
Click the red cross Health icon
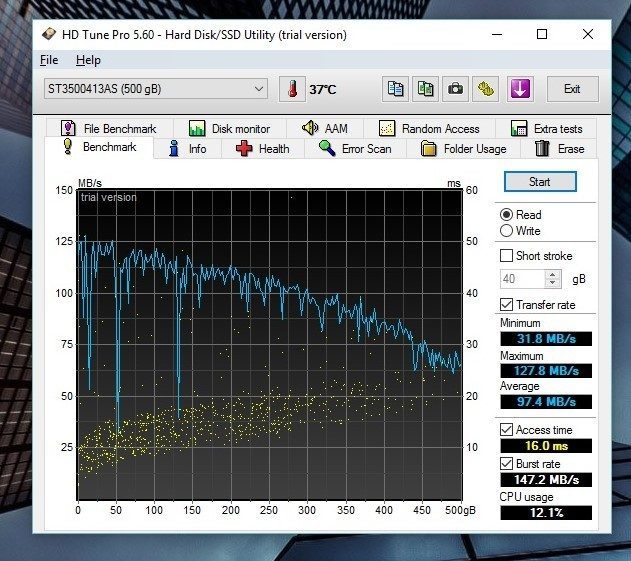point(244,148)
